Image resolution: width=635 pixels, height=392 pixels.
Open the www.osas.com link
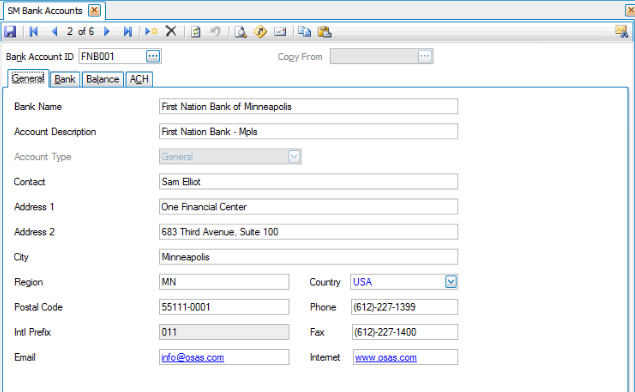(386, 357)
